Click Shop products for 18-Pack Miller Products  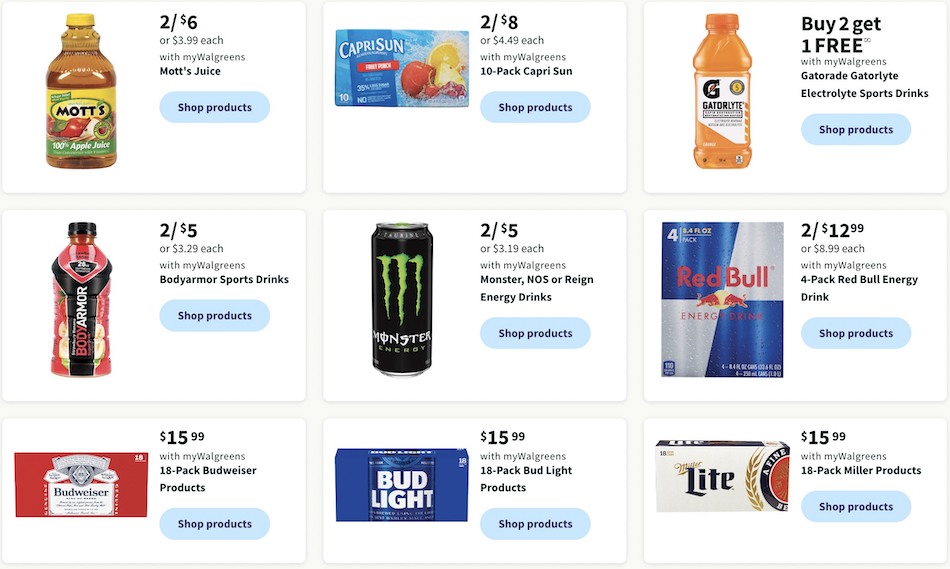(855, 507)
